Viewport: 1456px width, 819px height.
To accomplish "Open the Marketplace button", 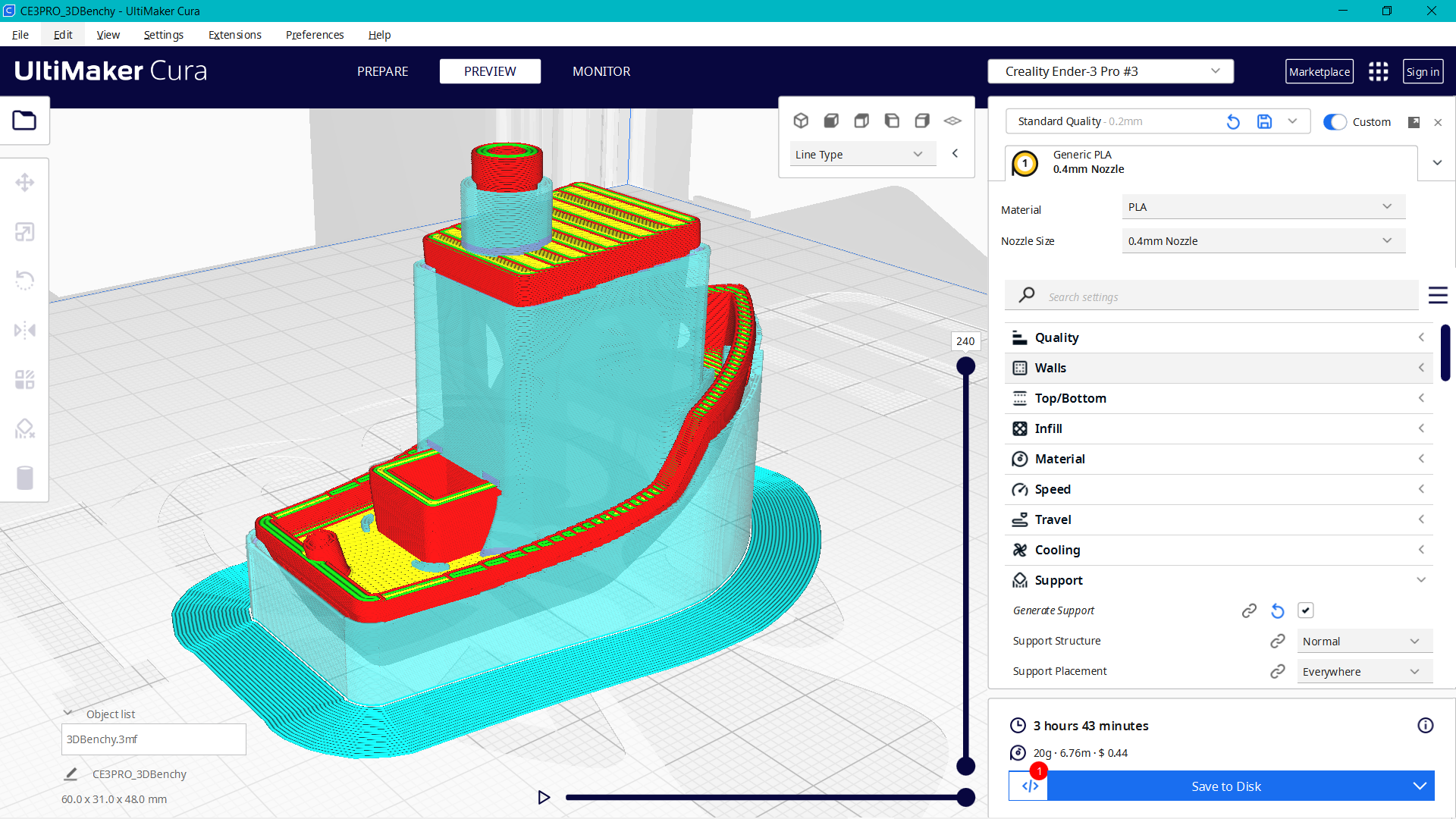I will pos(1319,71).
